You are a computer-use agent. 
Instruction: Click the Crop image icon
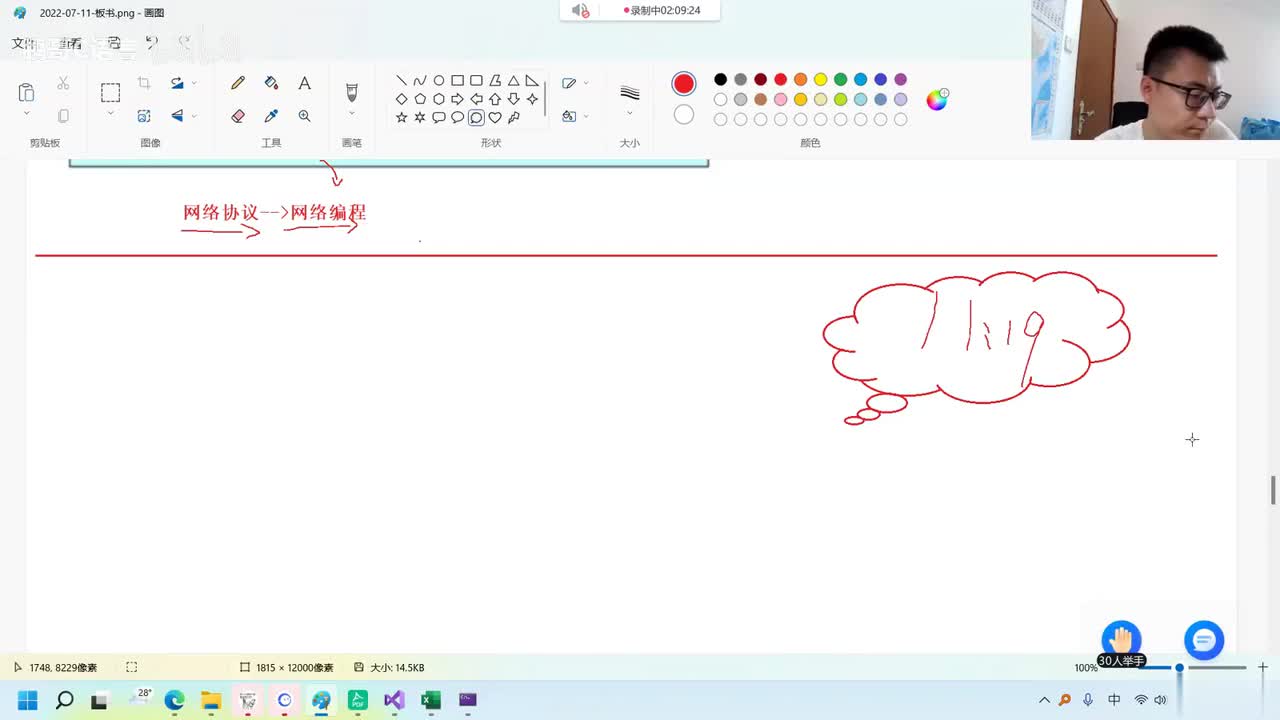(144, 83)
